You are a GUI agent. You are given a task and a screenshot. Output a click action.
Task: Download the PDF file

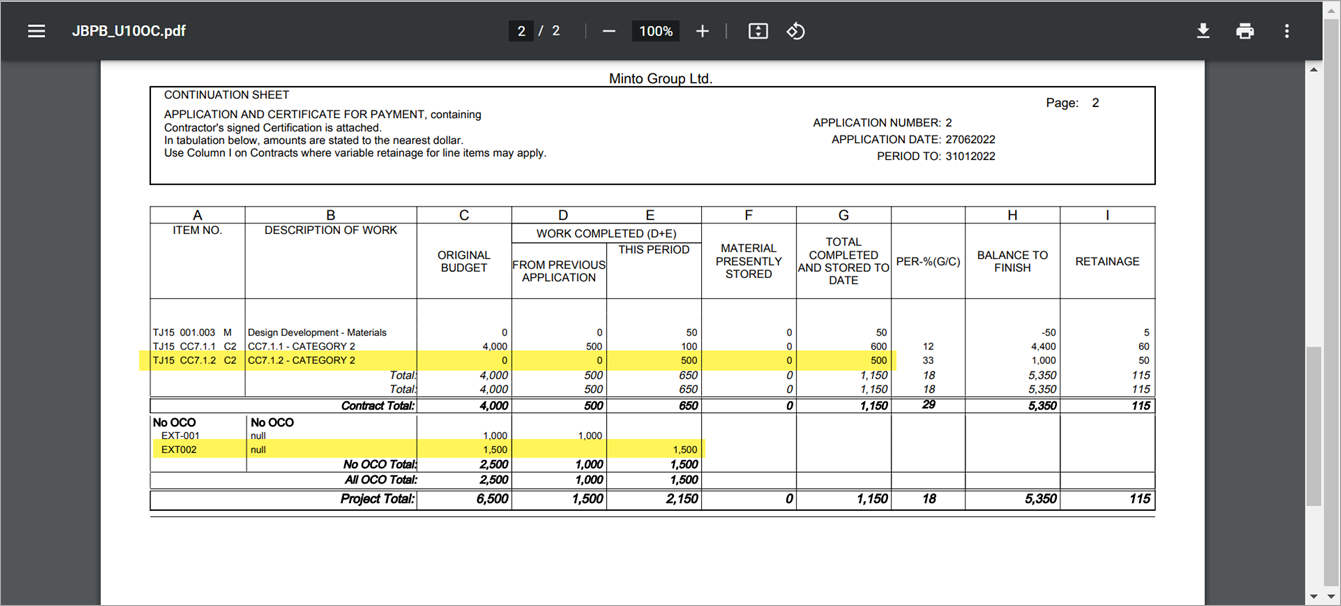click(1203, 31)
